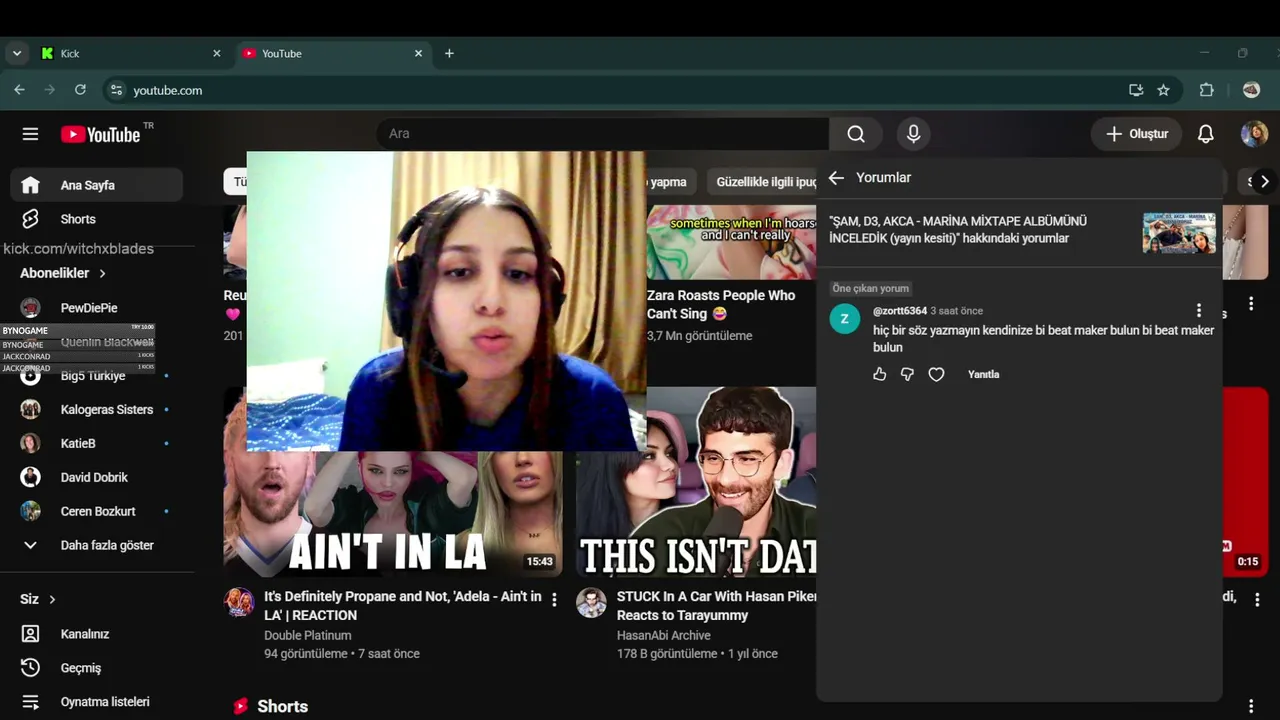Open Chrome profile avatar in toolbar
Screen dimensions: 1280x720
(1251, 90)
